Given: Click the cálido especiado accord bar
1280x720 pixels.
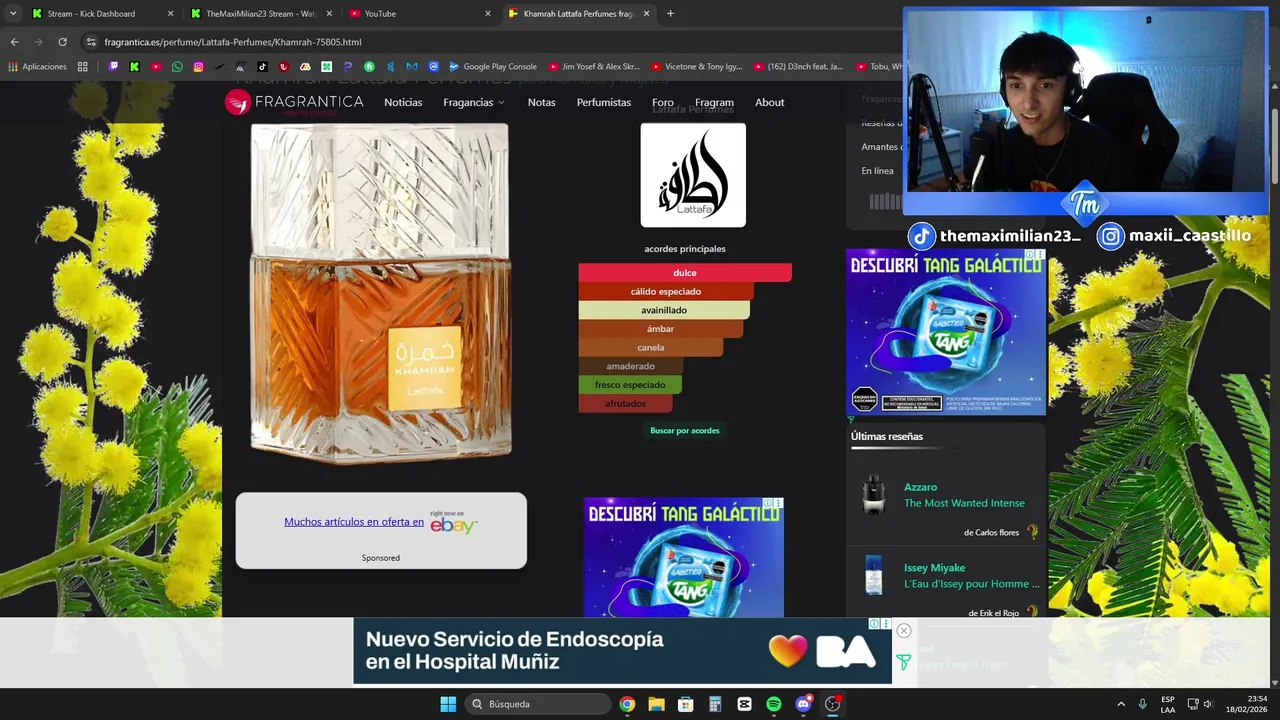Looking at the screenshot, I should pyautogui.click(x=666, y=292).
